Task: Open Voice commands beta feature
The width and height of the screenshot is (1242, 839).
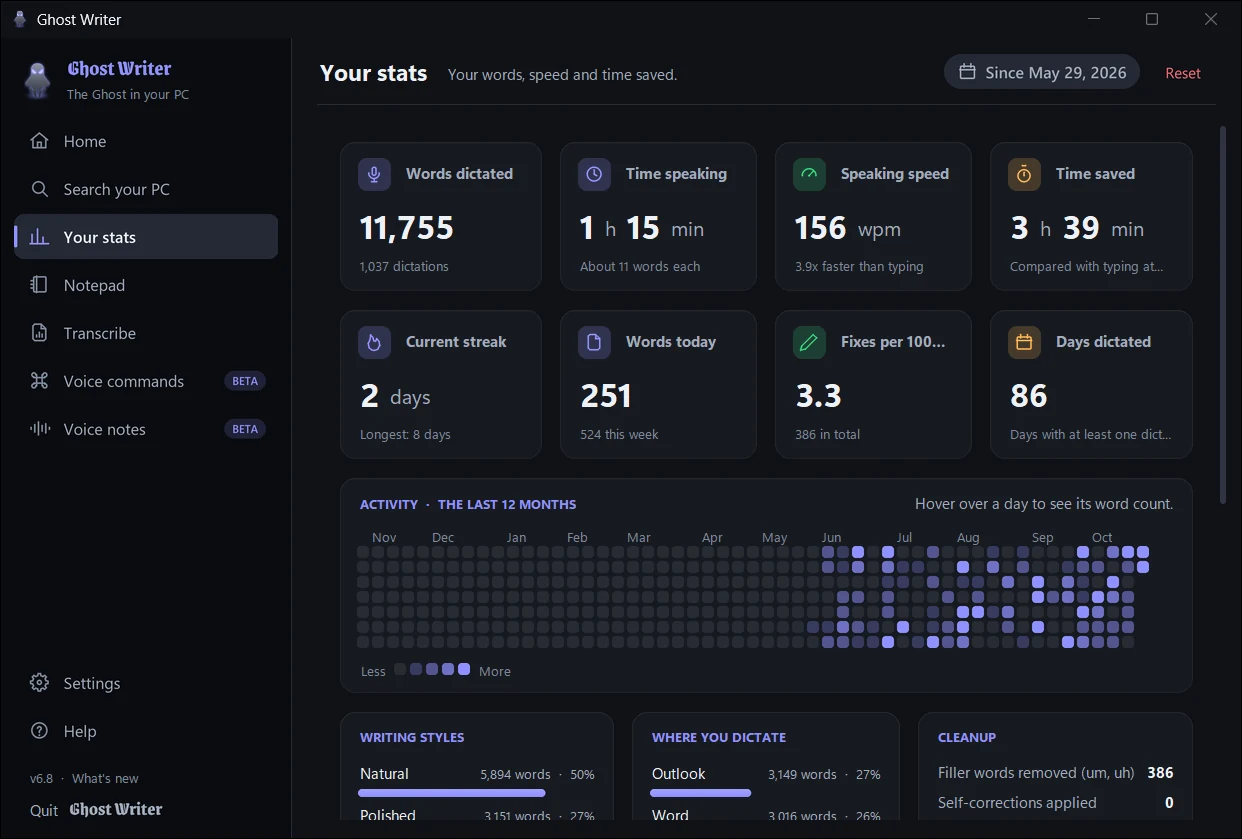Action: click(x=146, y=381)
